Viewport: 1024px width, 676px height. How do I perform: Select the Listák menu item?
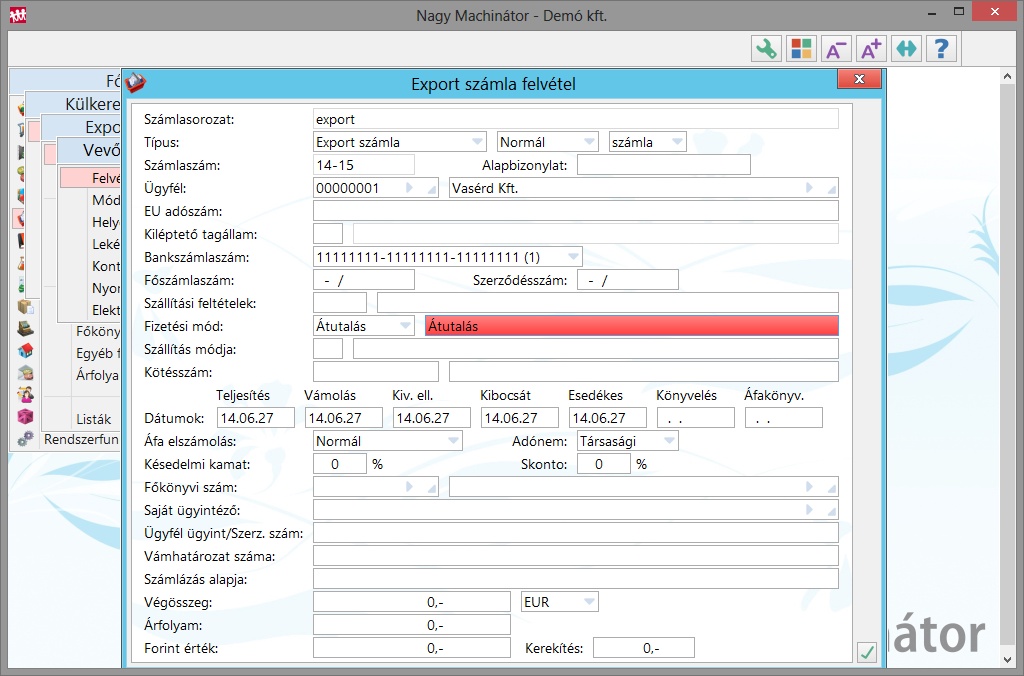click(93, 419)
